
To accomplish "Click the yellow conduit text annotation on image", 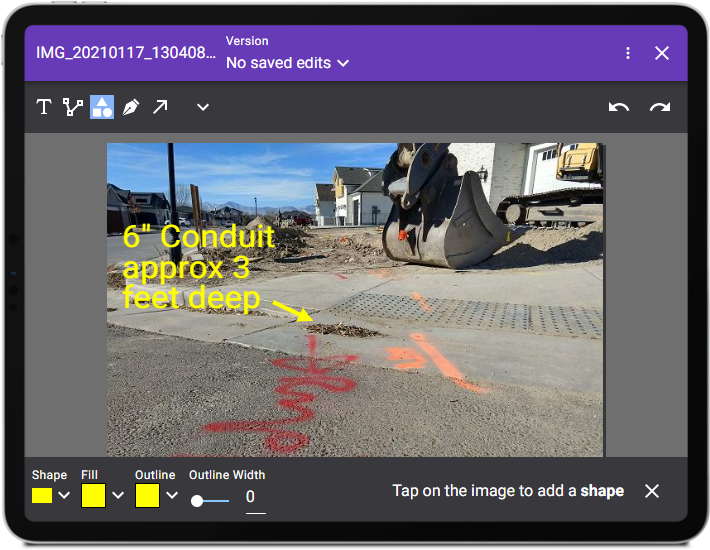I will pyautogui.click(x=198, y=267).
